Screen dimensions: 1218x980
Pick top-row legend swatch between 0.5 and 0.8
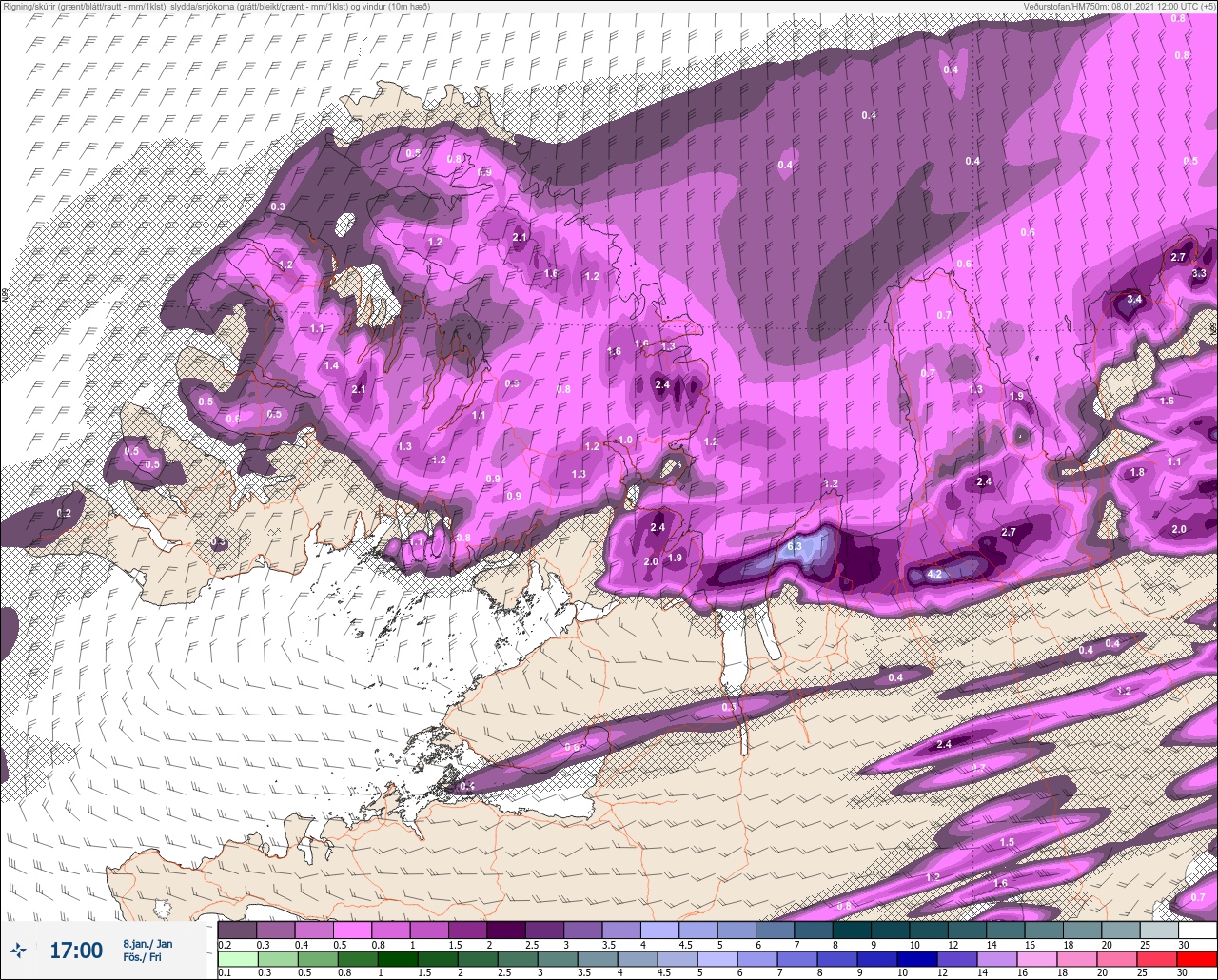tap(352, 930)
